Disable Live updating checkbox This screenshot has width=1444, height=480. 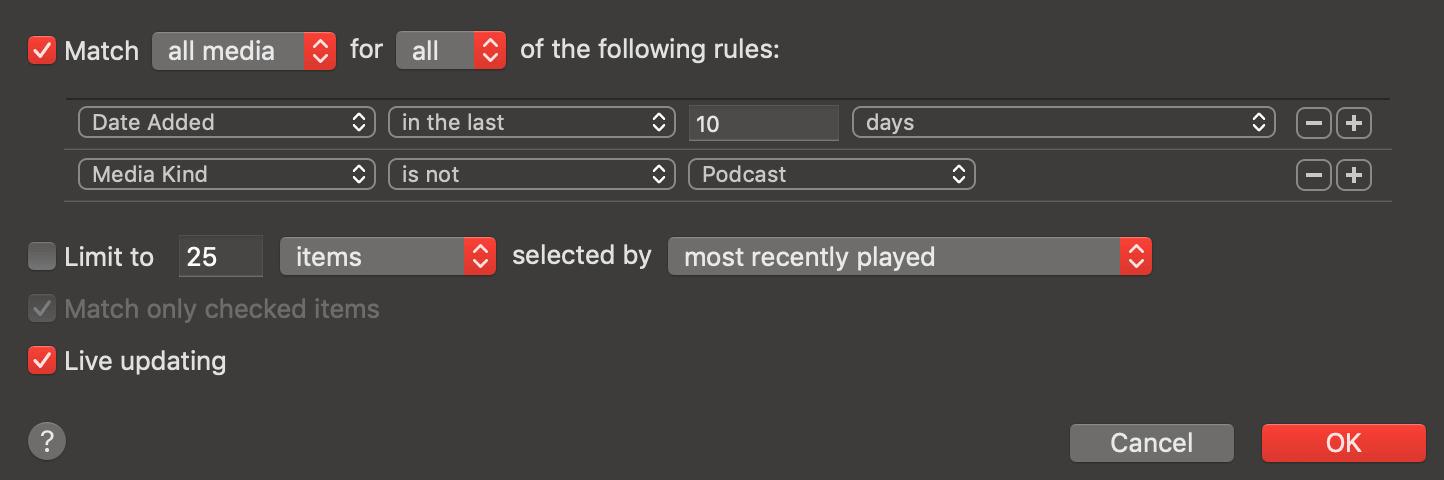click(42, 360)
